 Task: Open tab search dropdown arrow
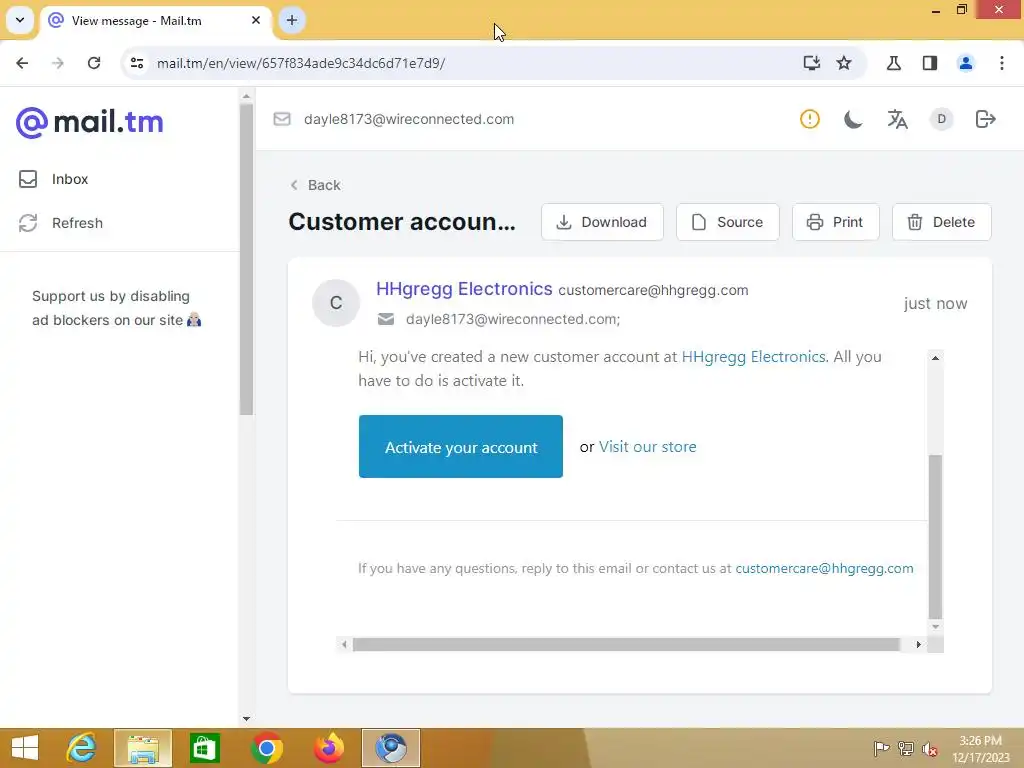coord(20,20)
